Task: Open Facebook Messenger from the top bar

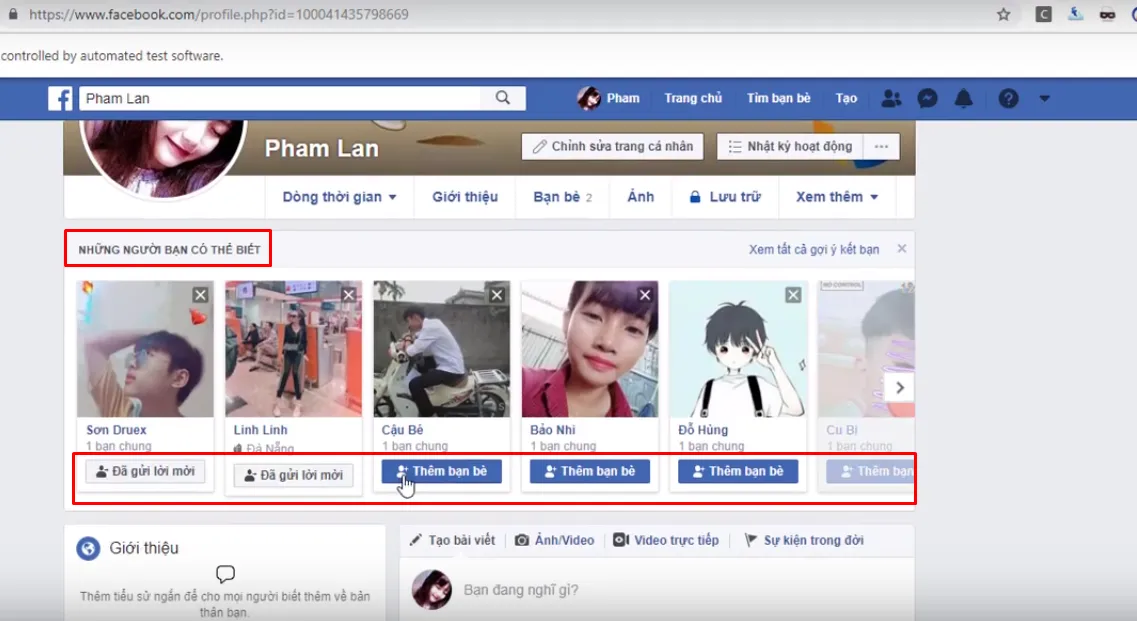Action: [x=927, y=98]
